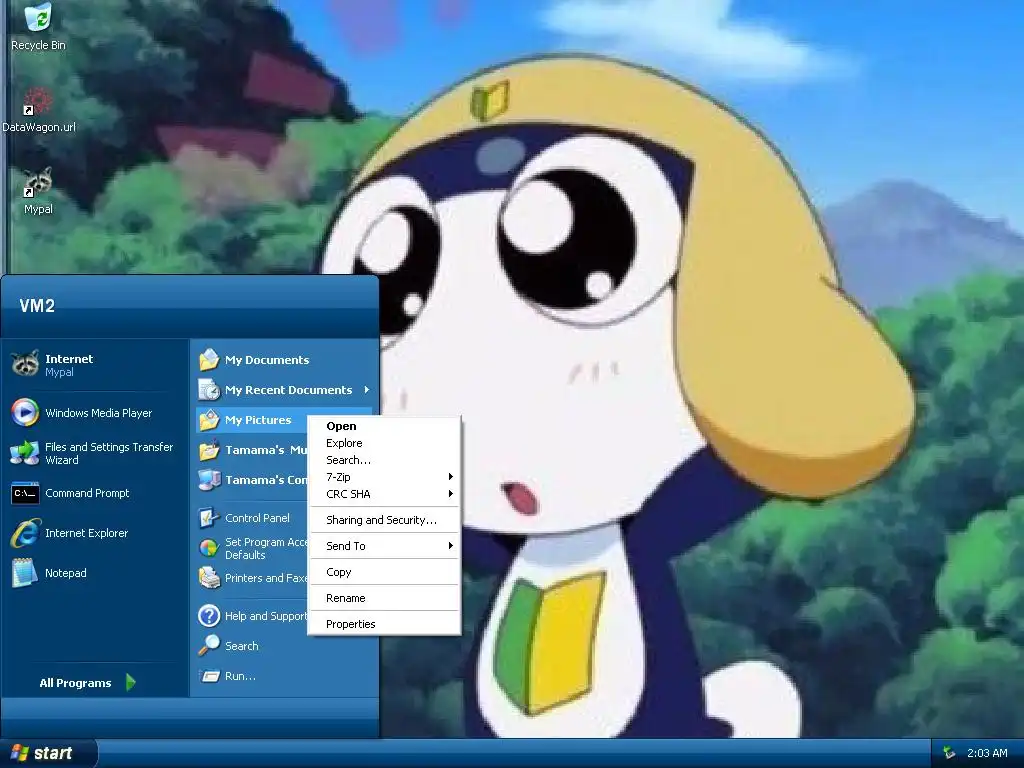Select Sharing and Security... menu entry

click(x=384, y=520)
